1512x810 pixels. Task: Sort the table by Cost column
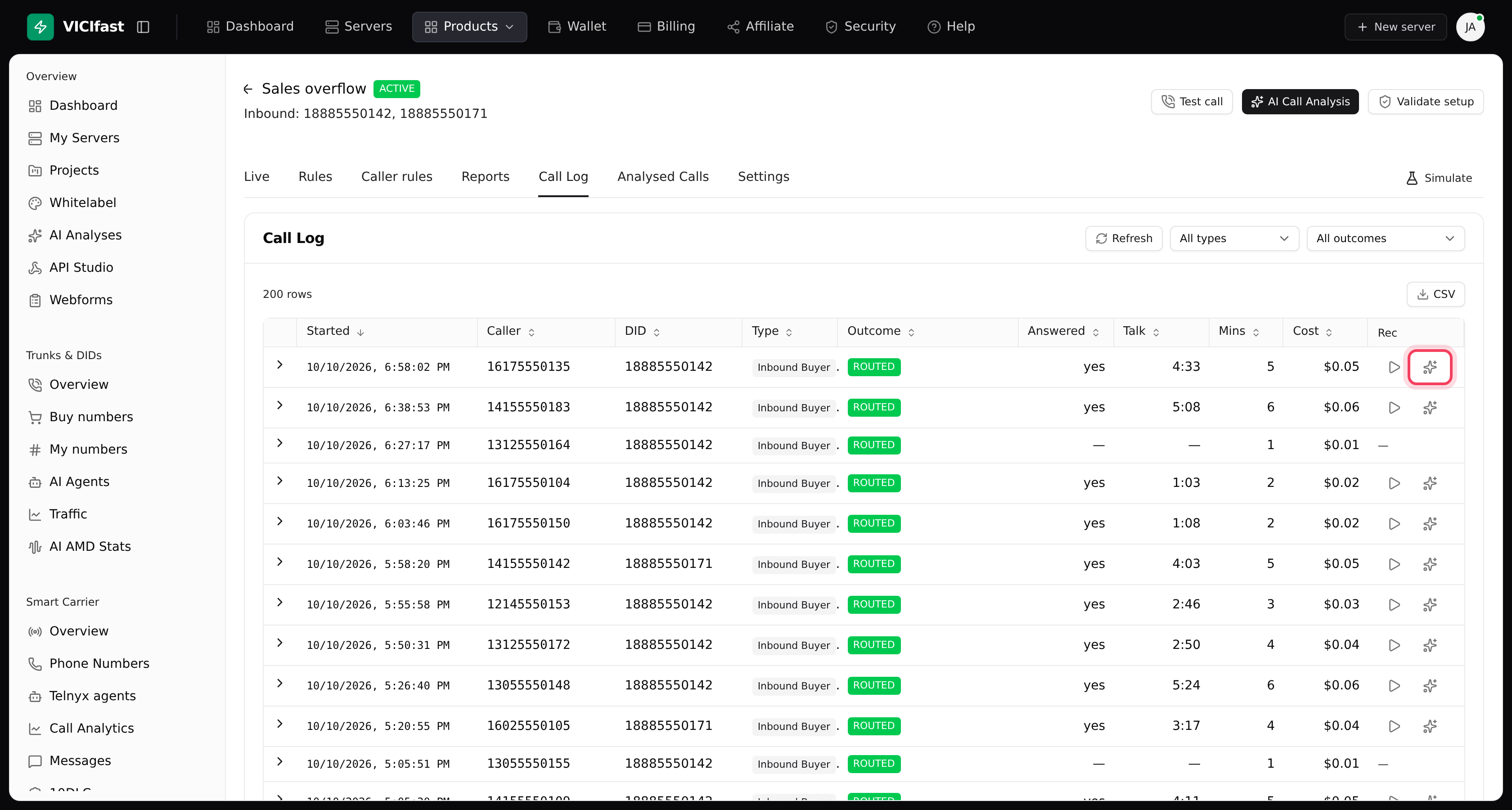(x=1313, y=331)
